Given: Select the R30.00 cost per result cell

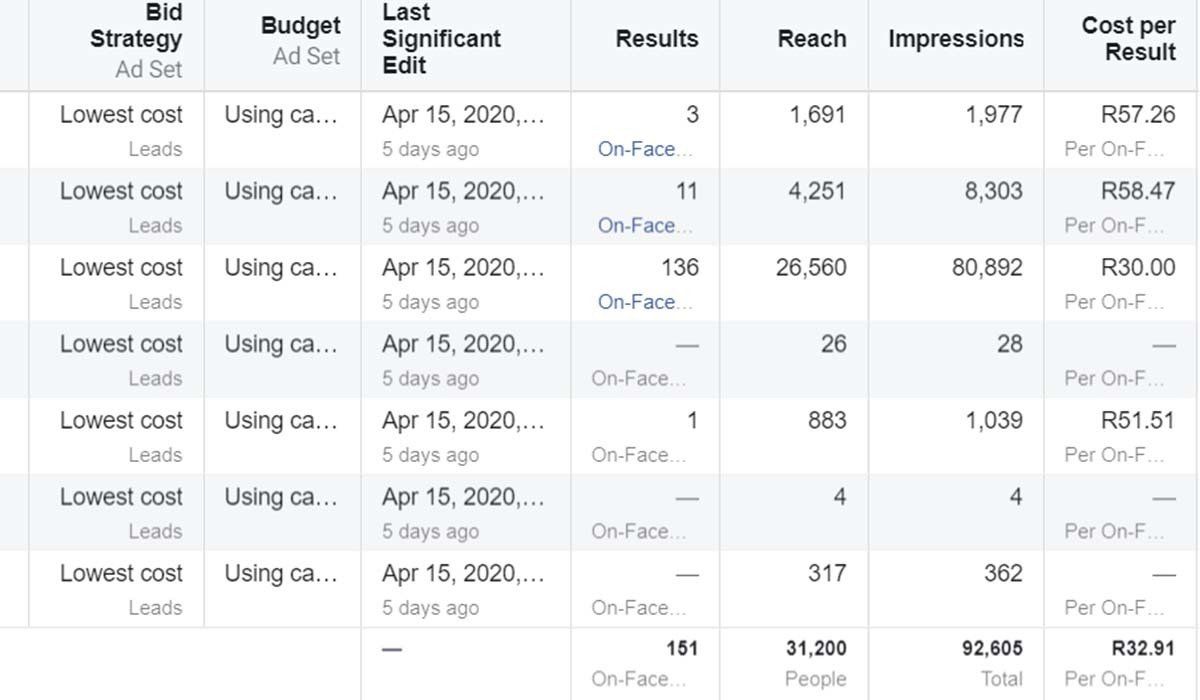Looking at the screenshot, I should [1138, 268].
